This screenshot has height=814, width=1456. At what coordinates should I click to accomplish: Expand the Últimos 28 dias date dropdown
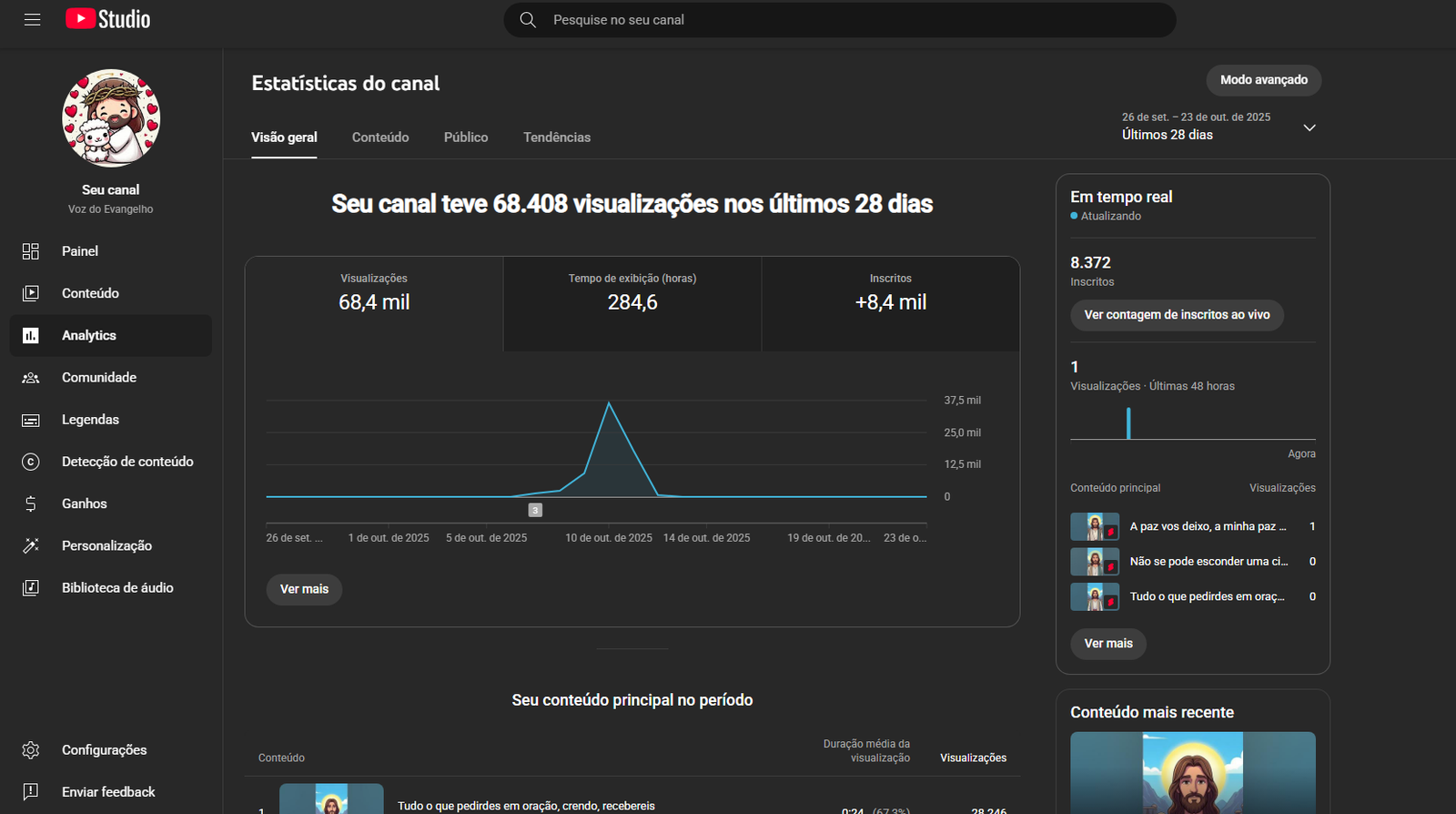(x=1309, y=127)
